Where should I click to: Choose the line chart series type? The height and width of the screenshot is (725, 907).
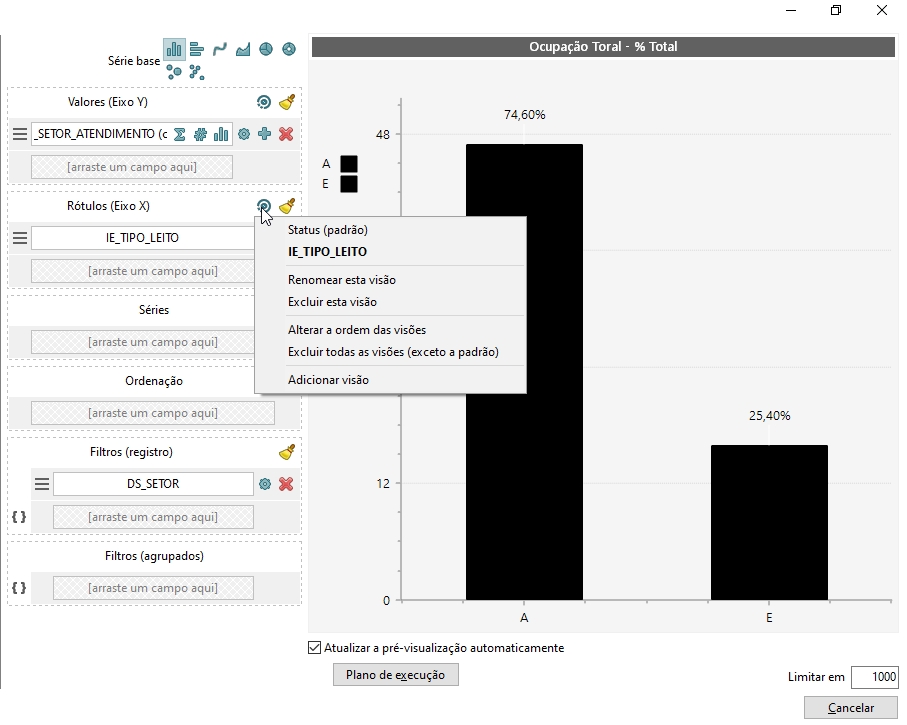pyautogui.click(x=220, y=49)
